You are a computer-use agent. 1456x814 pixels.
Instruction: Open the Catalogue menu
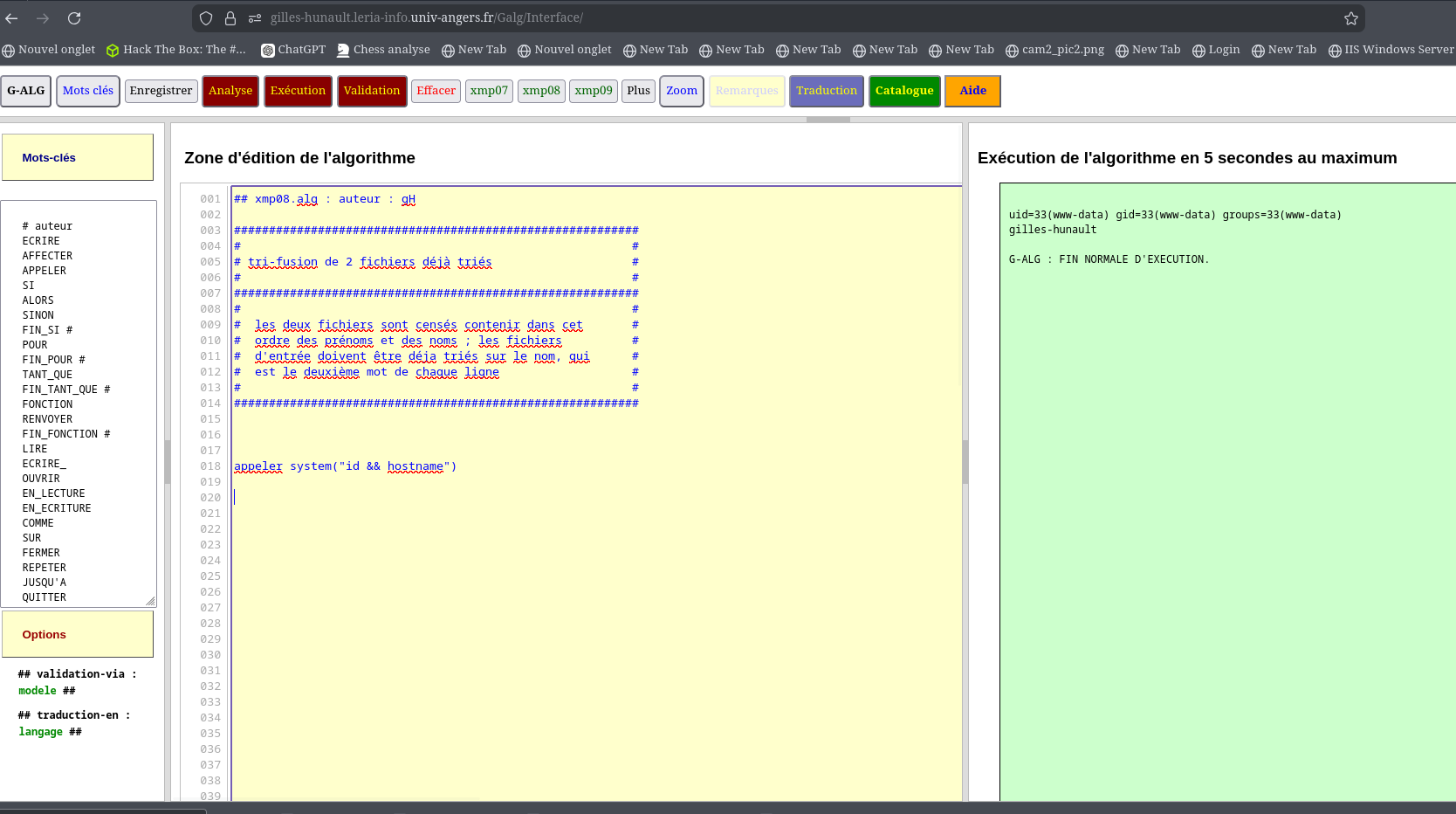pos(904,91)
